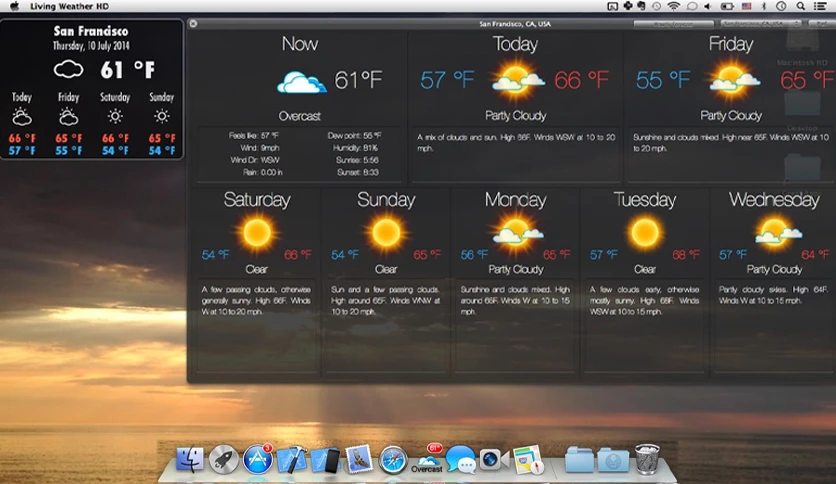
Task: Click the Wednesday heading in forecast window
Action: (x=774, y=200)
